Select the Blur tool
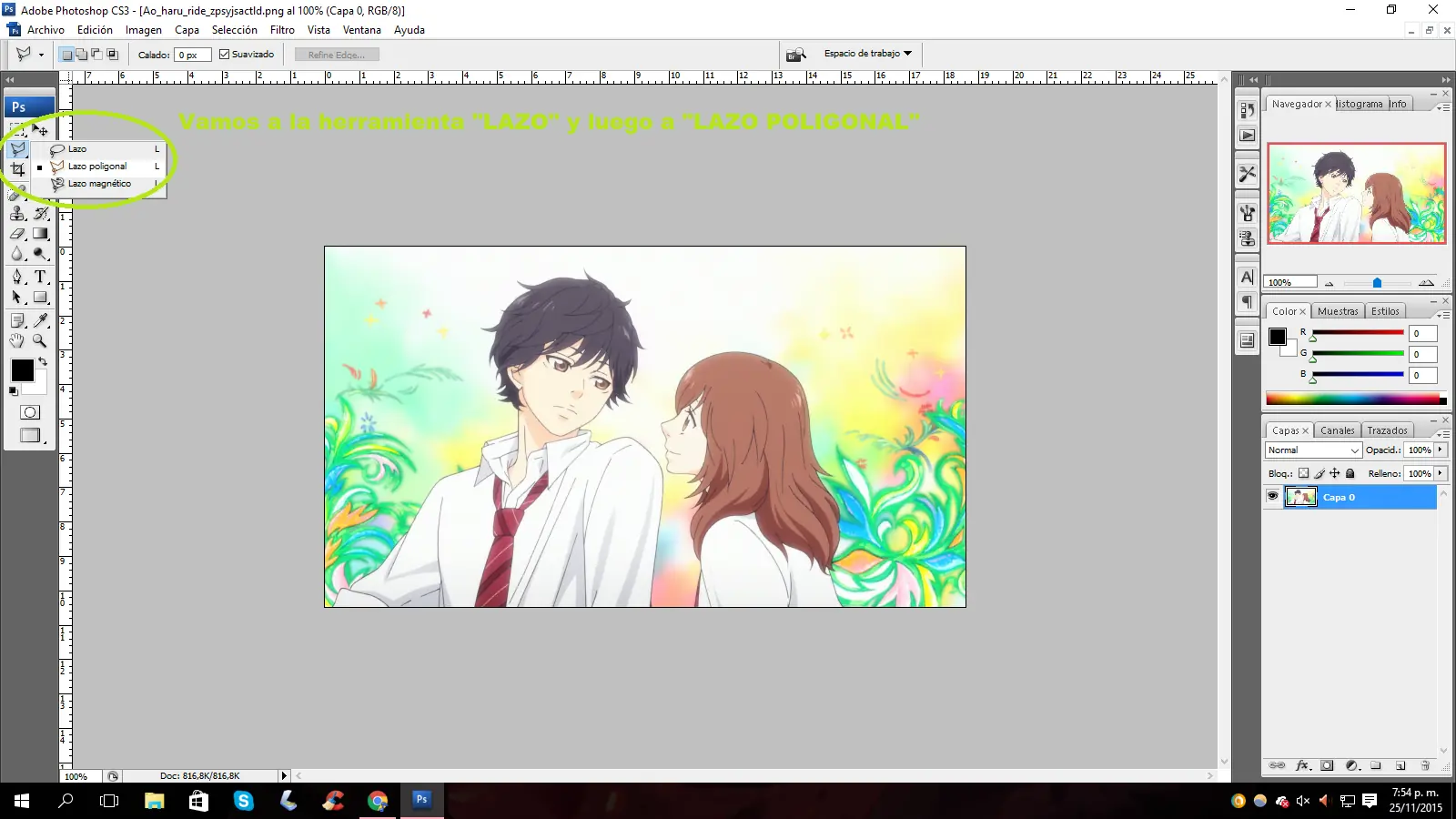This screenshot has height=819, width=1456. click(x=17, y=254)
